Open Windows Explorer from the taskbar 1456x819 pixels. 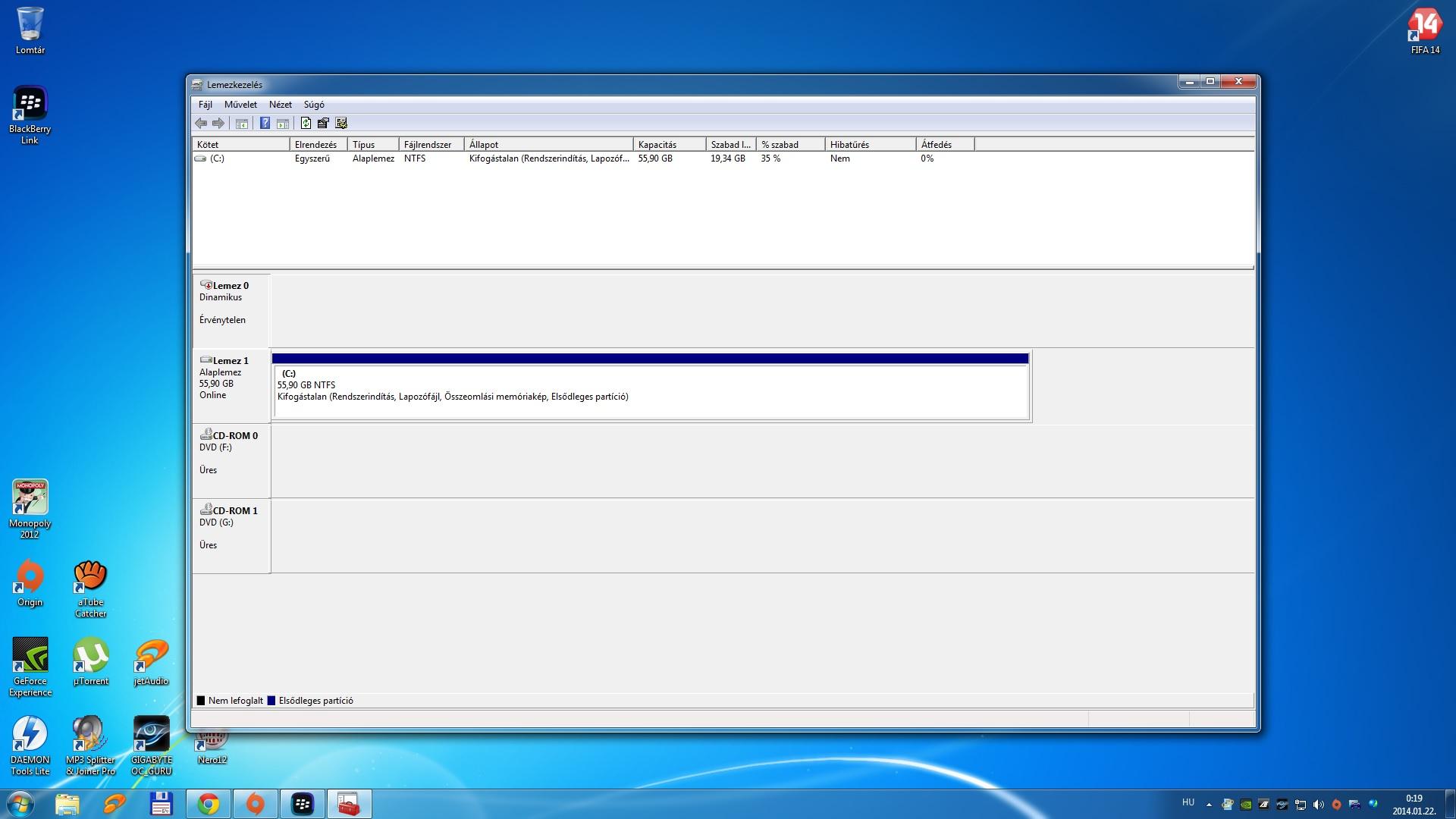67,804
